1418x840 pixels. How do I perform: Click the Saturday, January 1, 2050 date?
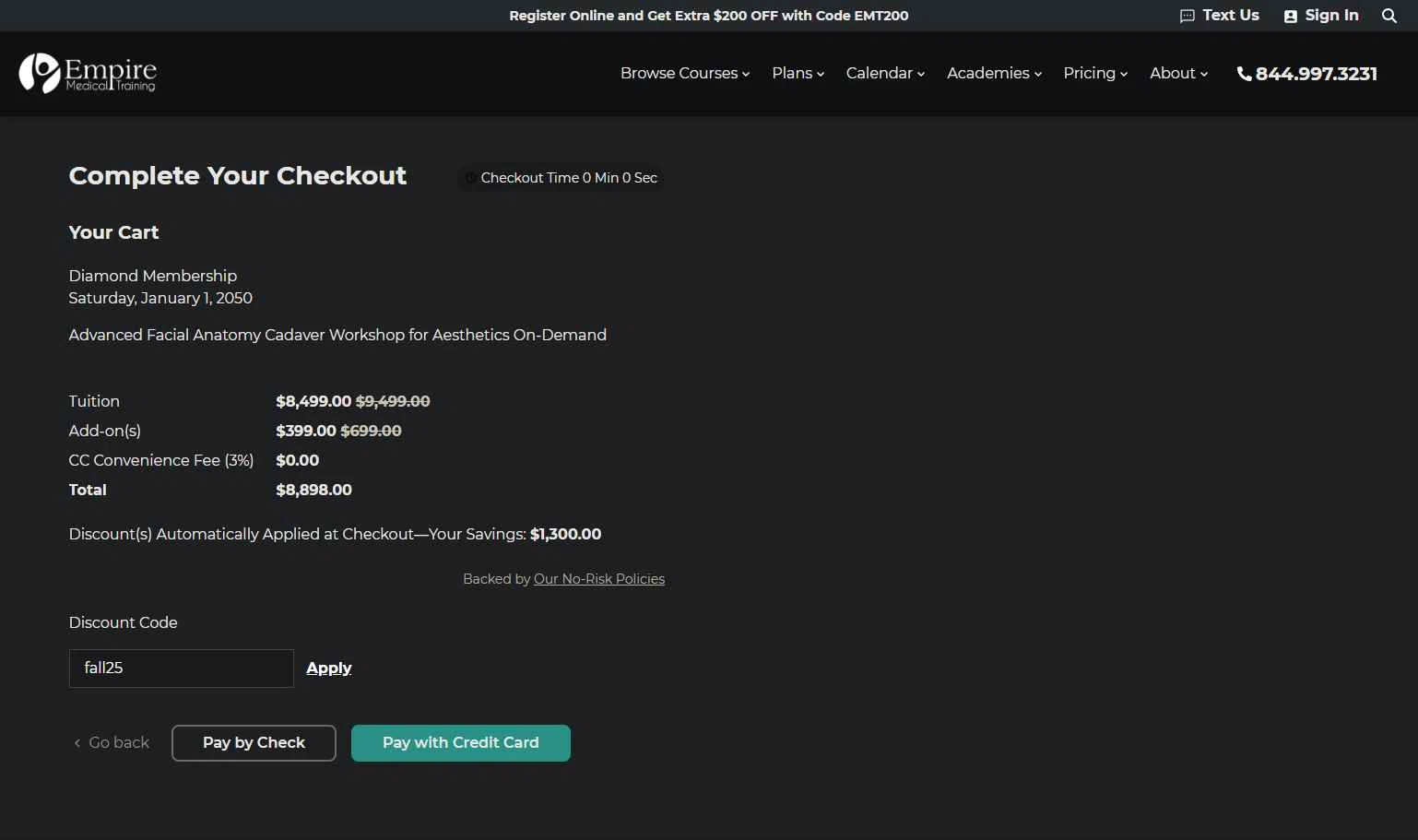[160, 298]
